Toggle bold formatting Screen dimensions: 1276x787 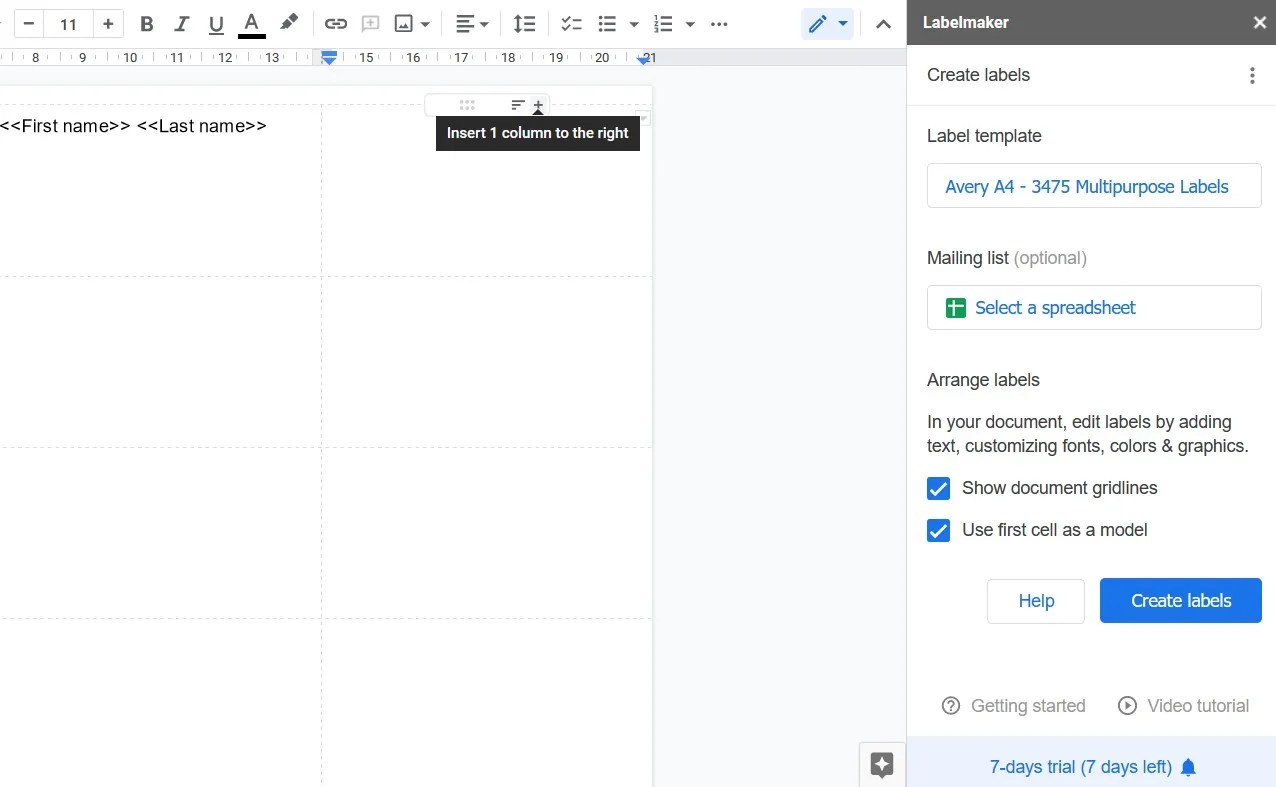tap(146, 23)
